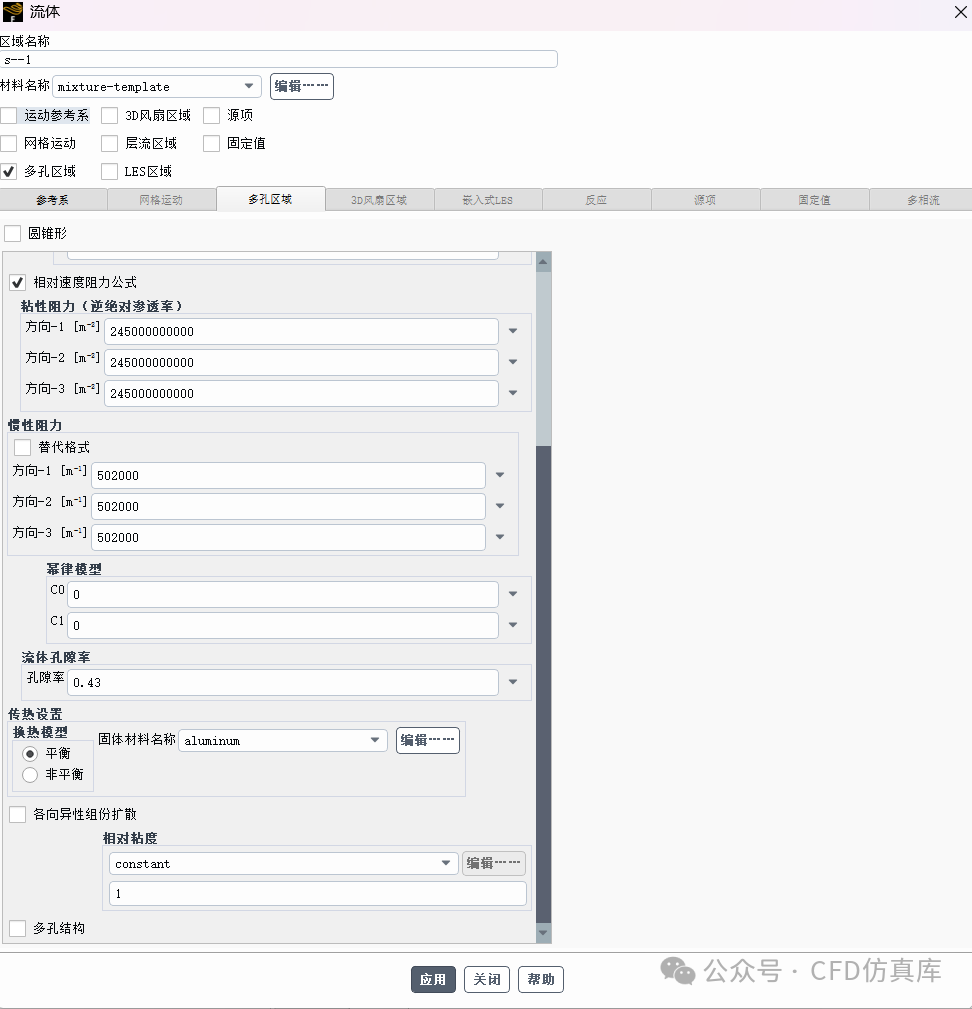Switch to the 反应 tab
The height and width of the screenshot is (1009, 972).
[596, 198]
